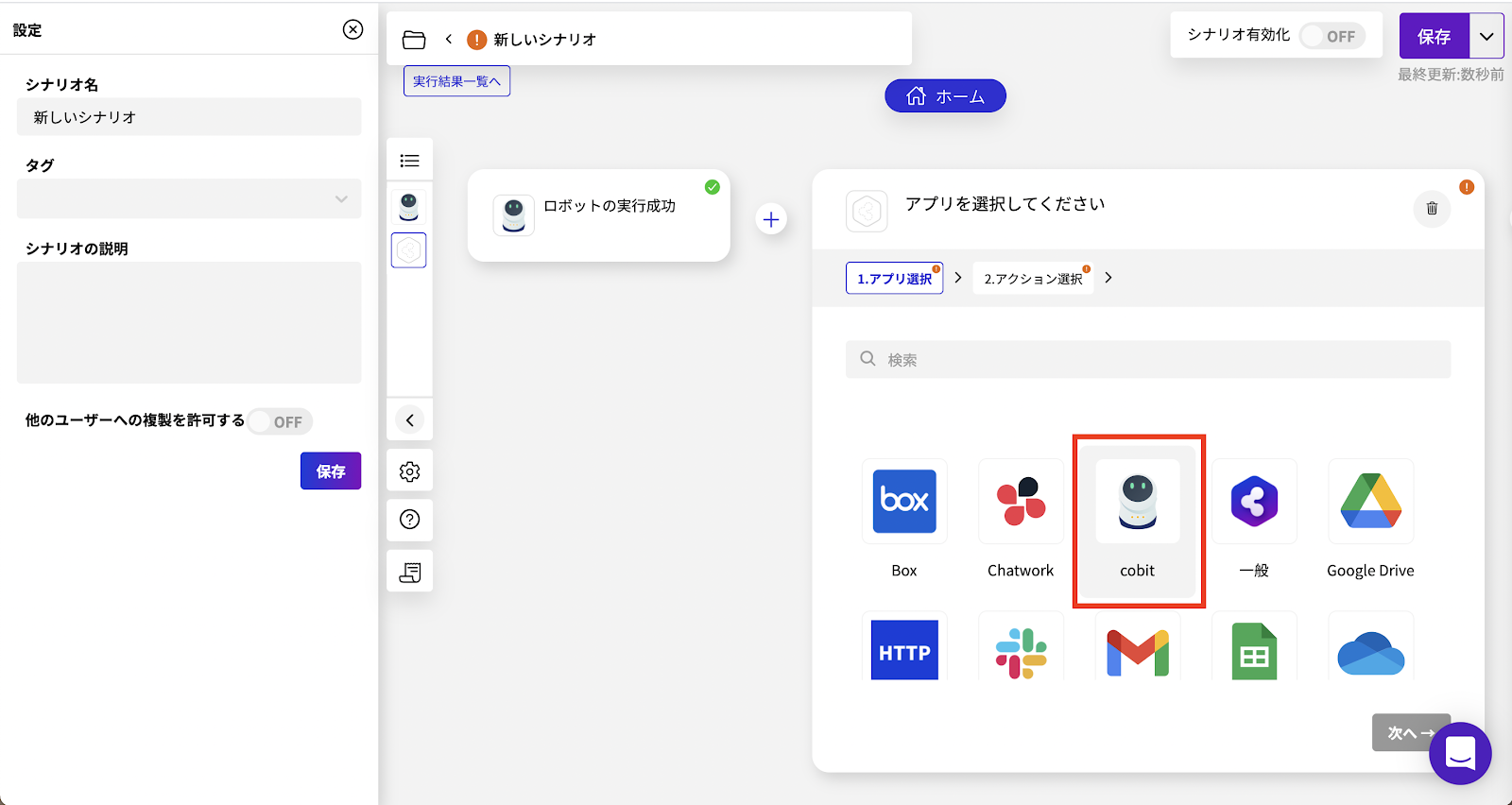
Task: Open the log document icon in sidebar
Action: [410, 572]
